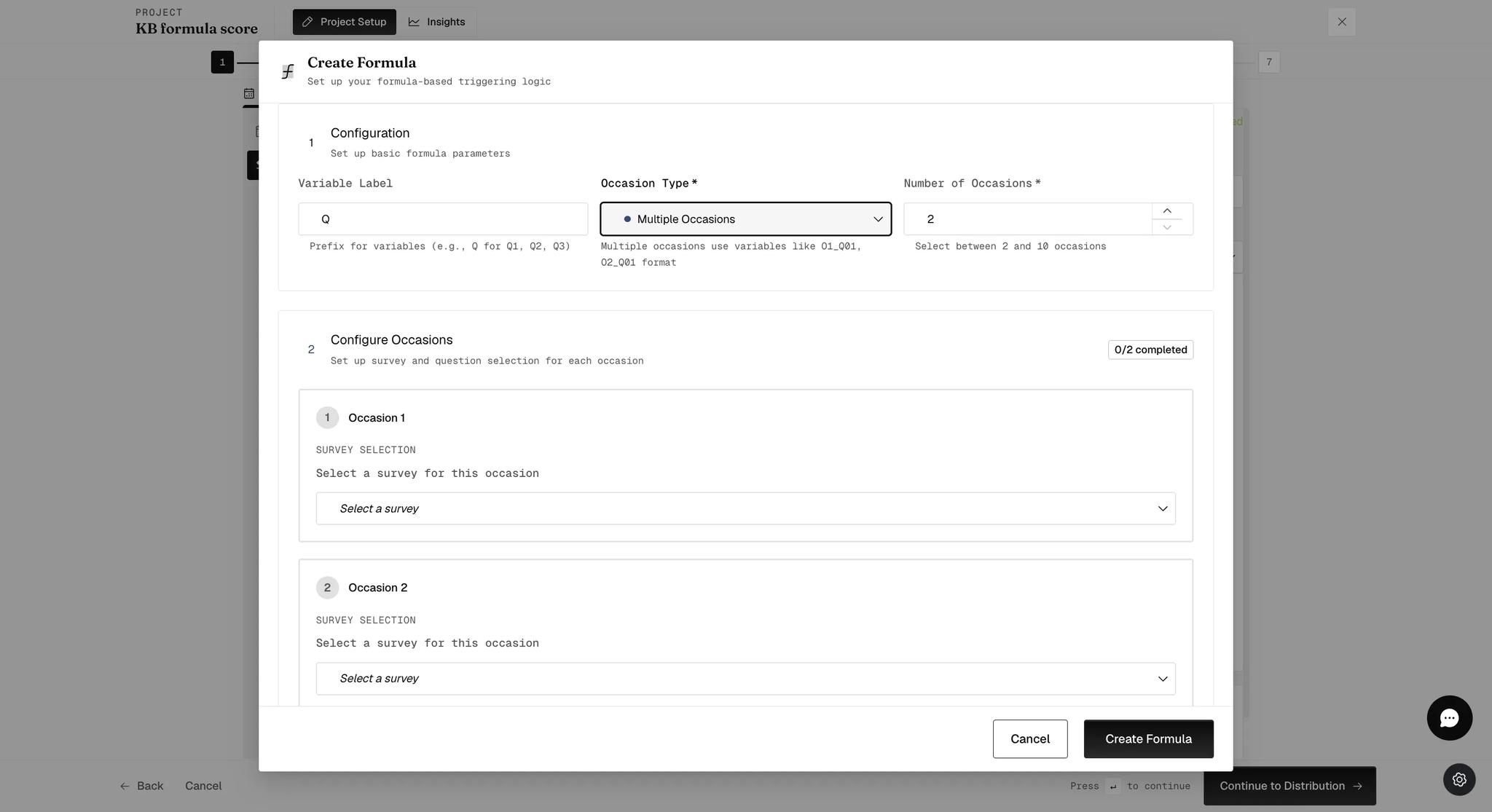1492x812 pixels.
Task: Click the Configuration section title
Action: tap(370, 133)
